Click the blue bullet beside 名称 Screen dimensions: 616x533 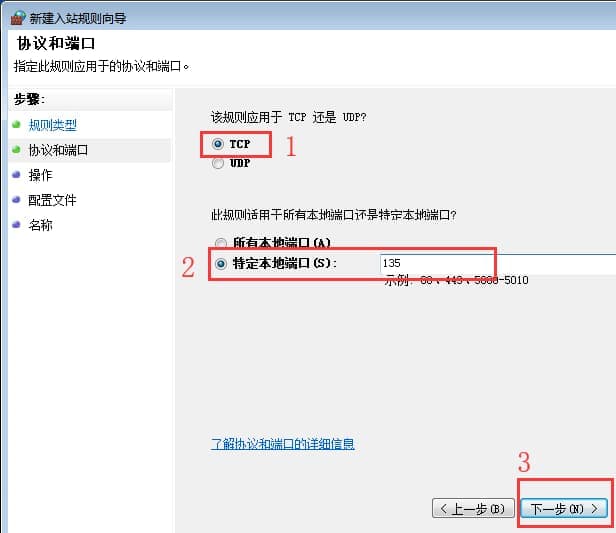click(16, 225)
